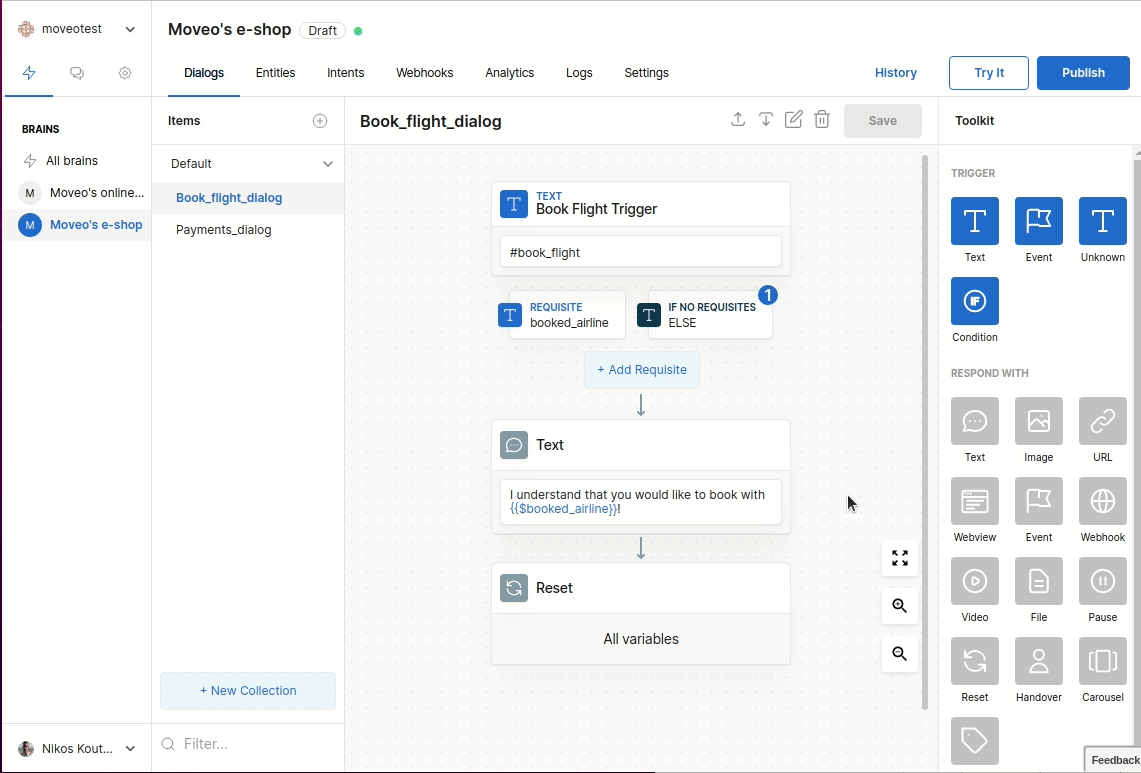Click the edit dialog name pencil icon
The image size is (1141, 773).
(x=794, y=120)
